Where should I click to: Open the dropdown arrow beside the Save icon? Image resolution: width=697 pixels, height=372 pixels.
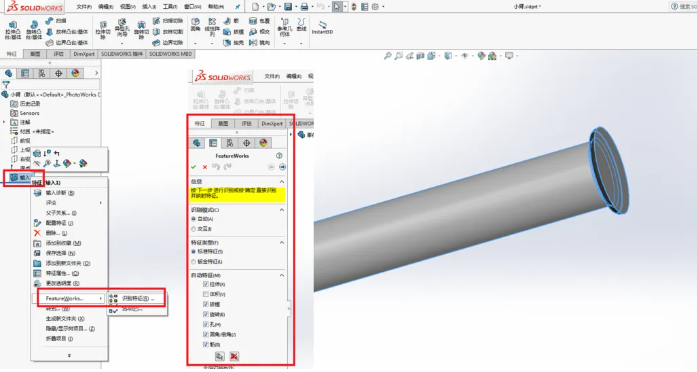pos(295,7)
